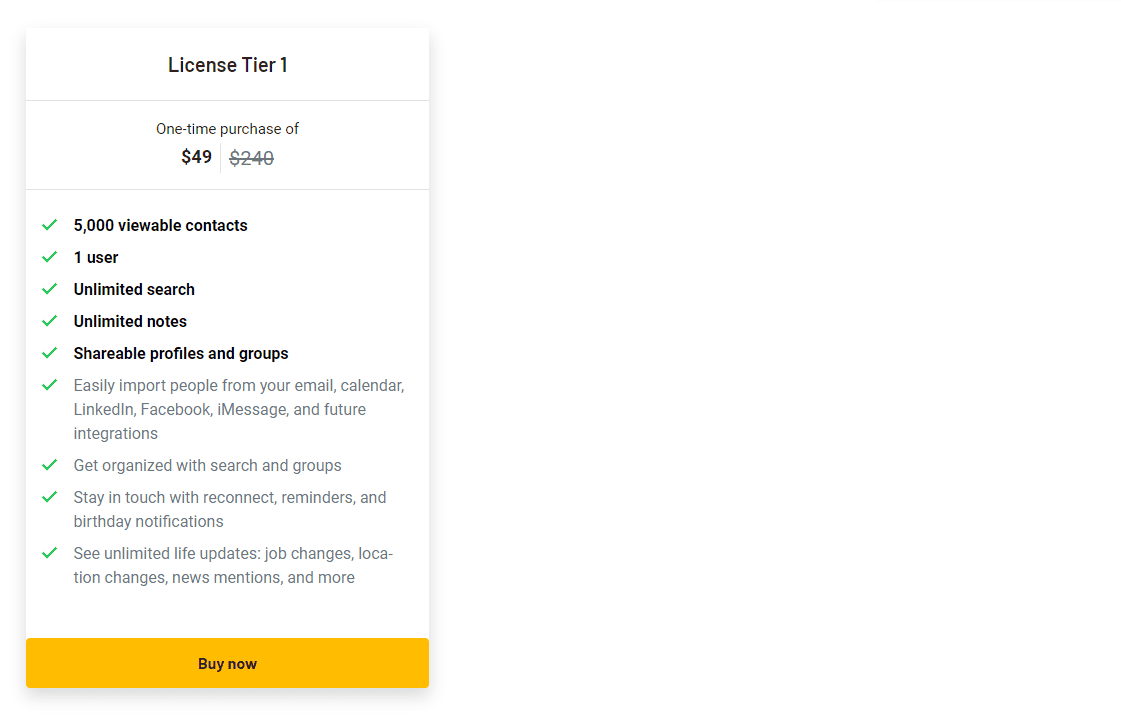Click the One-time purchase of text

(227, 129)
